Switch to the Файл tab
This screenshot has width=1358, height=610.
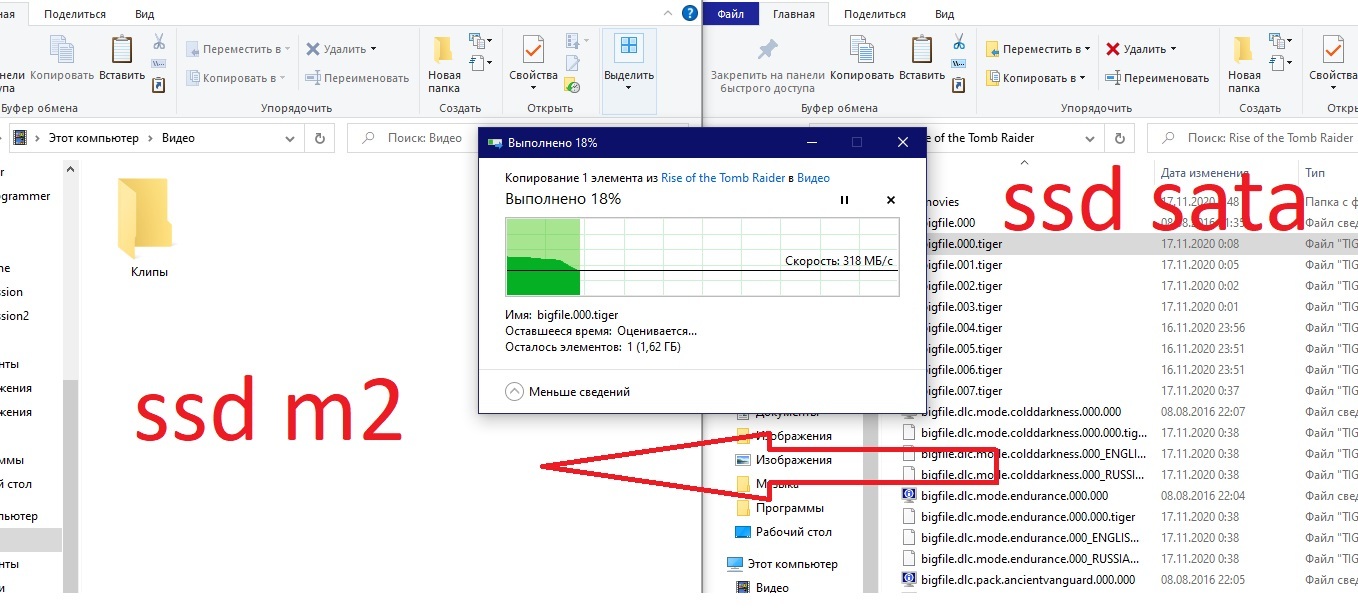(731, 14)
